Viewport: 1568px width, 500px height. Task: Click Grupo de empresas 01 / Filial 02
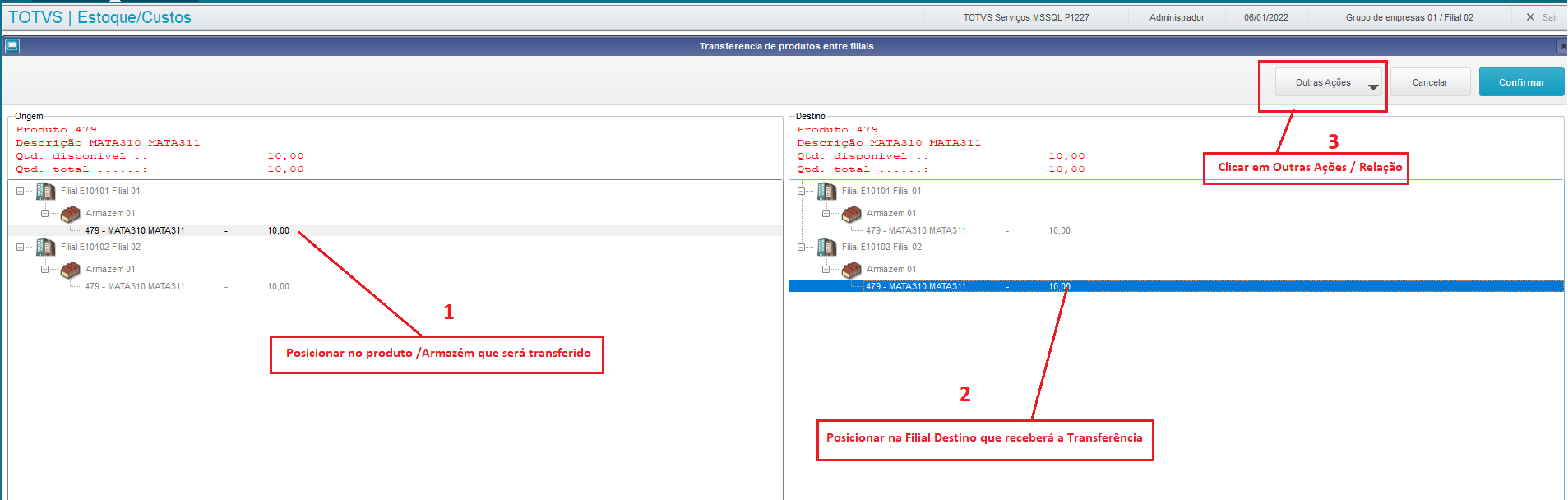(x=1409, y=17)
